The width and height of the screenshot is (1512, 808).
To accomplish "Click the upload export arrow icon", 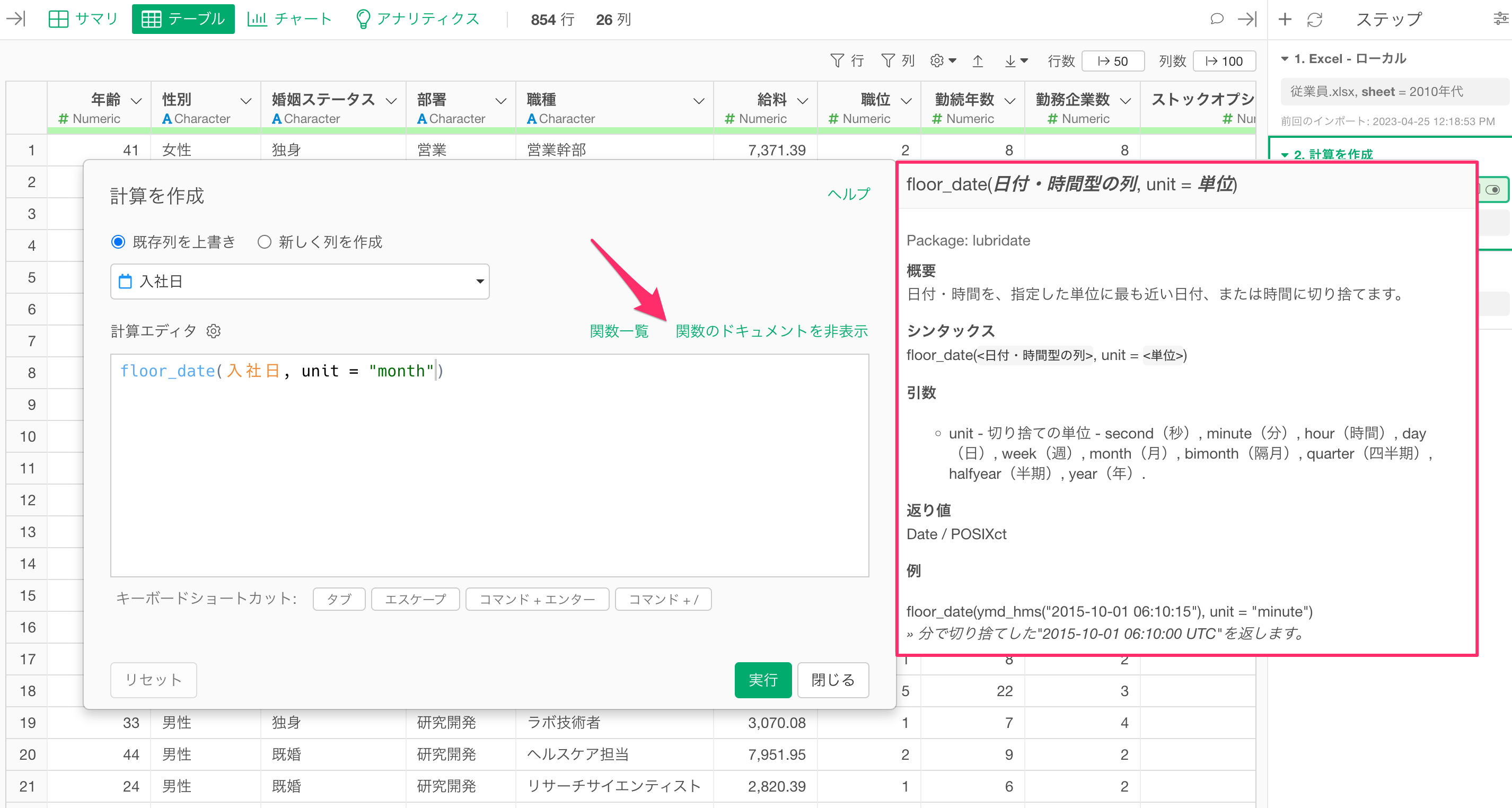I will pos(978,61).
